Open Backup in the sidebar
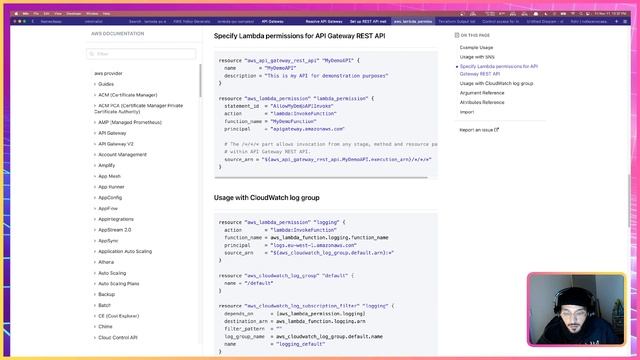Viewport: 640px width, 360px height. (107, 294)
